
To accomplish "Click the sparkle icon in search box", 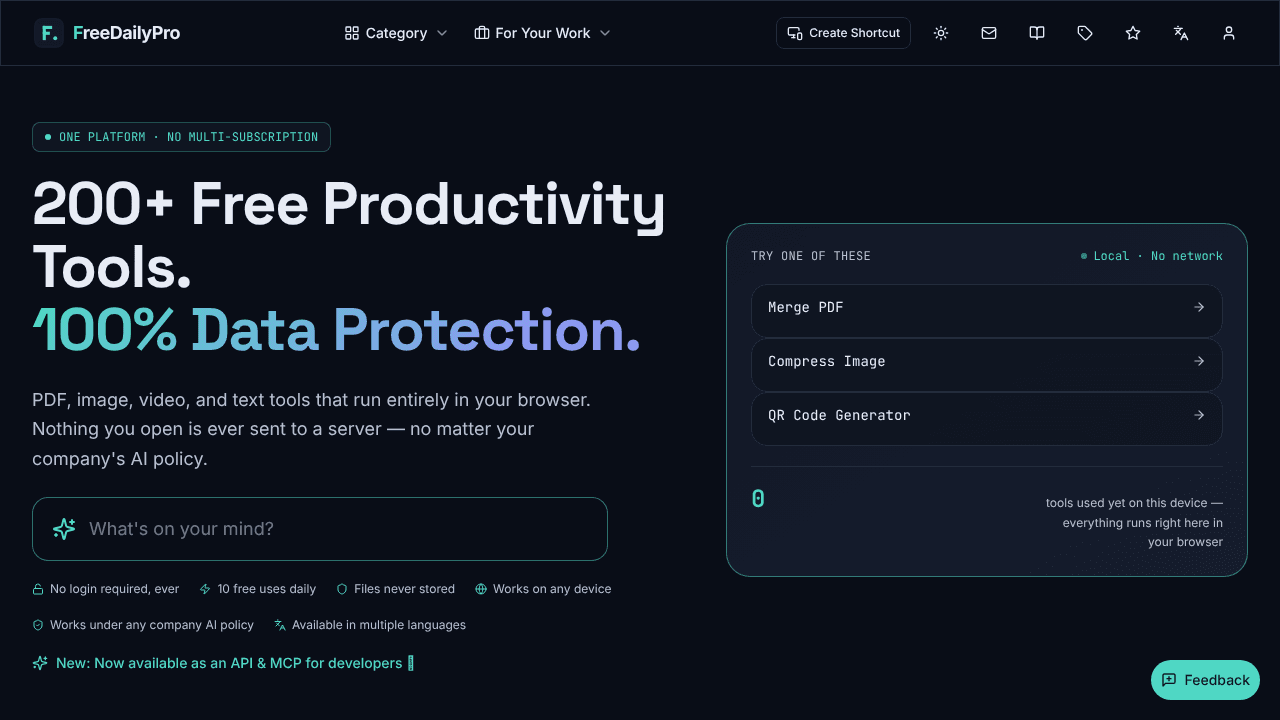I will [64, 529].
